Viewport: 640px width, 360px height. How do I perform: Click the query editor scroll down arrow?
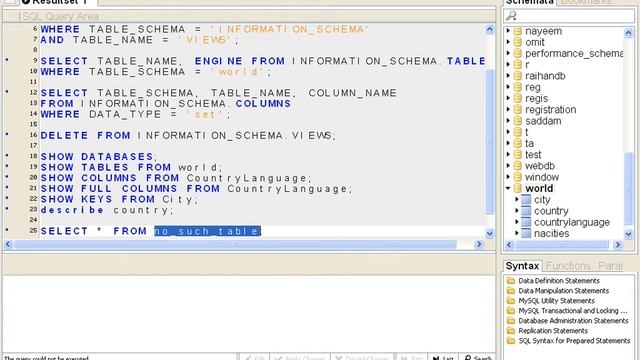coord(489,233)
